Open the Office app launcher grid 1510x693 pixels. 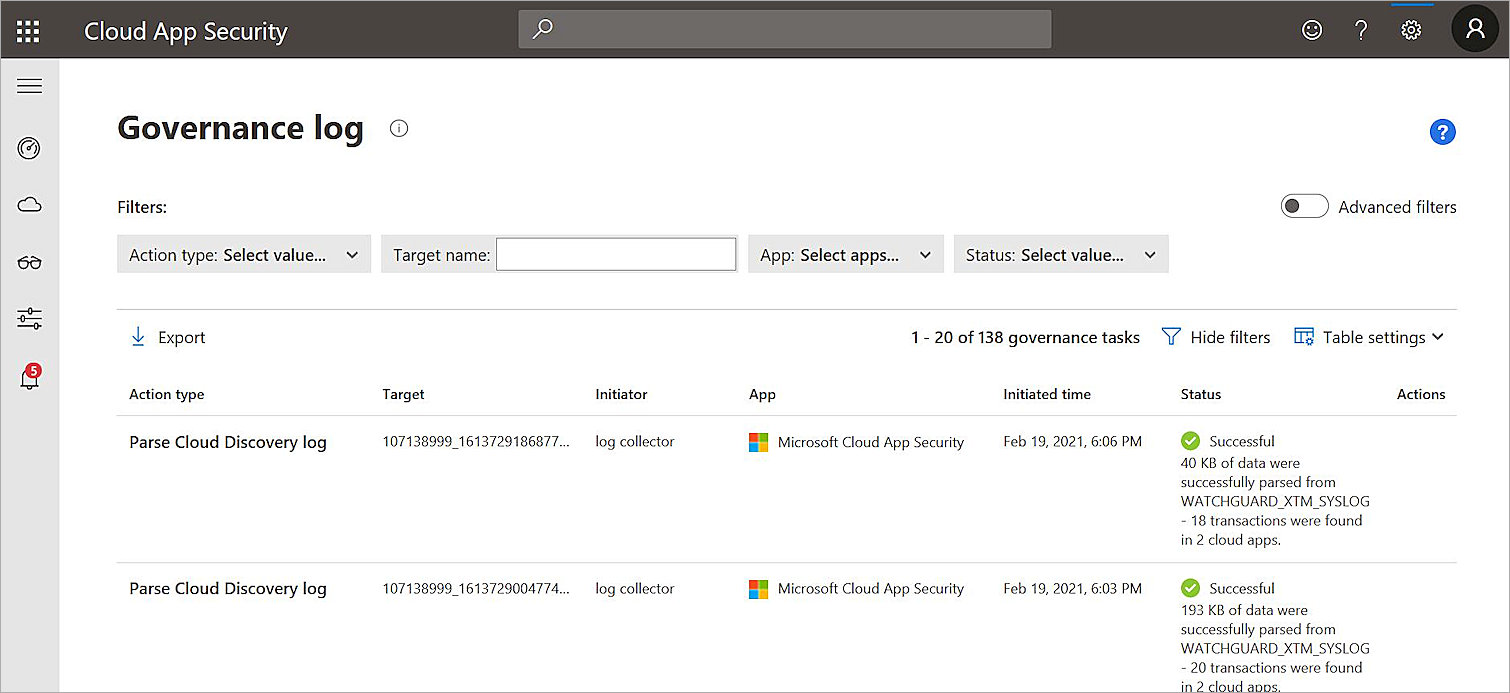[27, 29]
